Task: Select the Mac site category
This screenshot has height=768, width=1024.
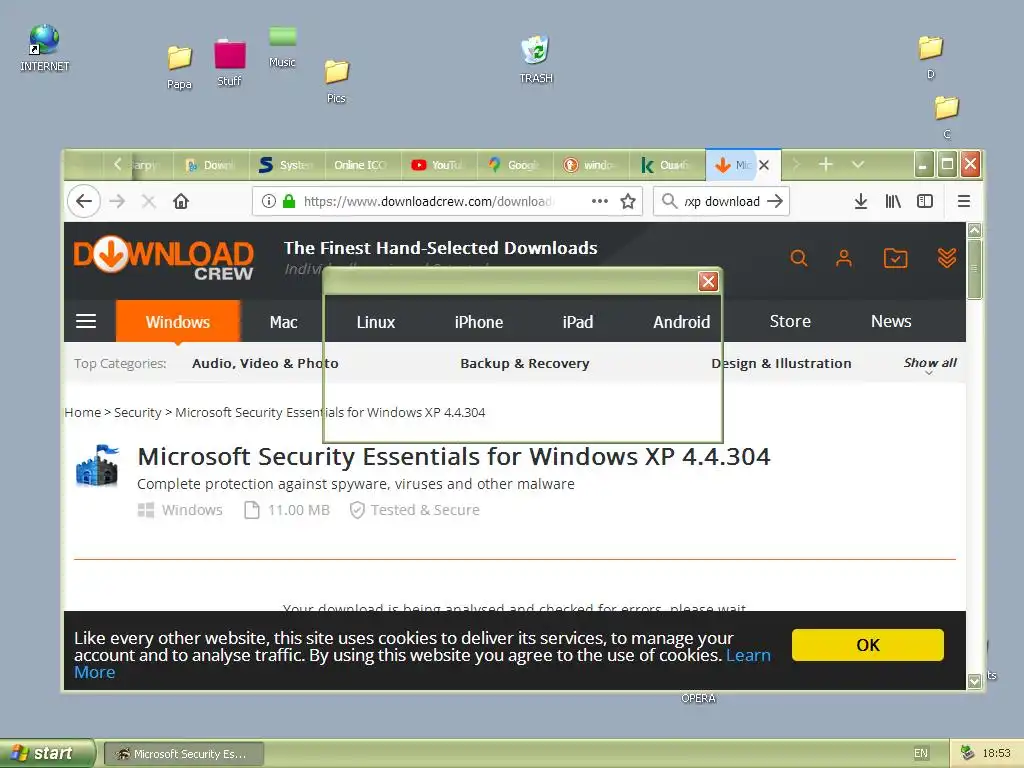Action: click(x=283, y=322)
